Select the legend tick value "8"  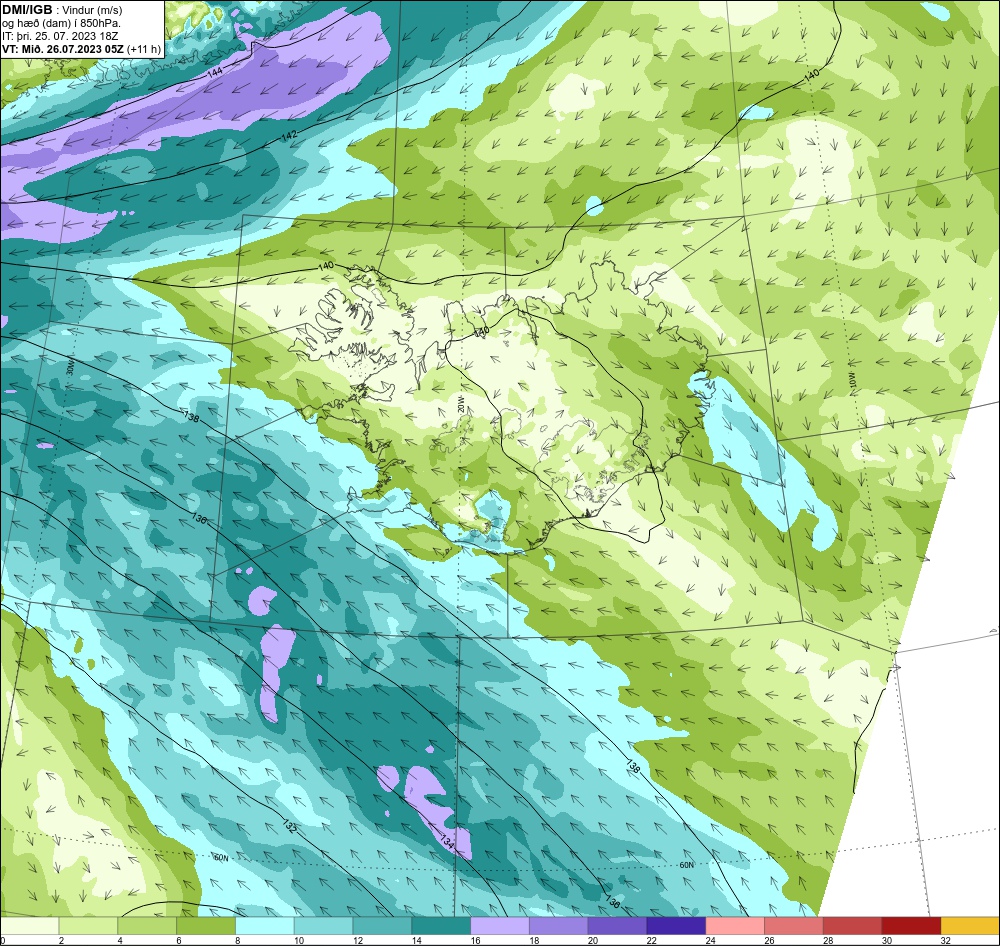(238, 940)
